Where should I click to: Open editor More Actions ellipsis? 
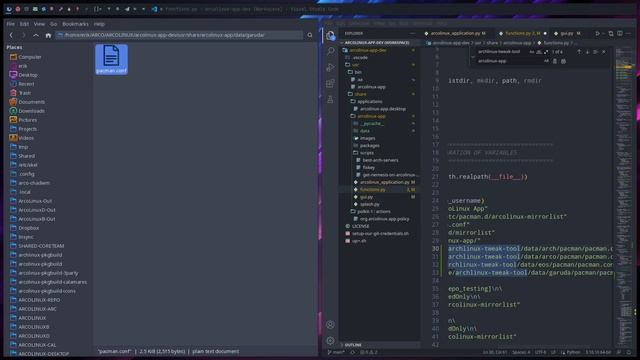pos(629,33)
